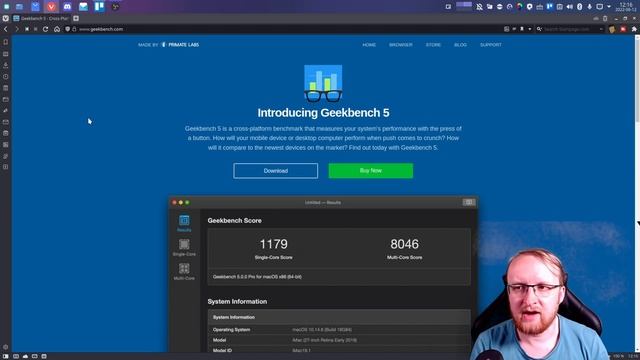Open the closed tabs trash icon

coord(605,18)
